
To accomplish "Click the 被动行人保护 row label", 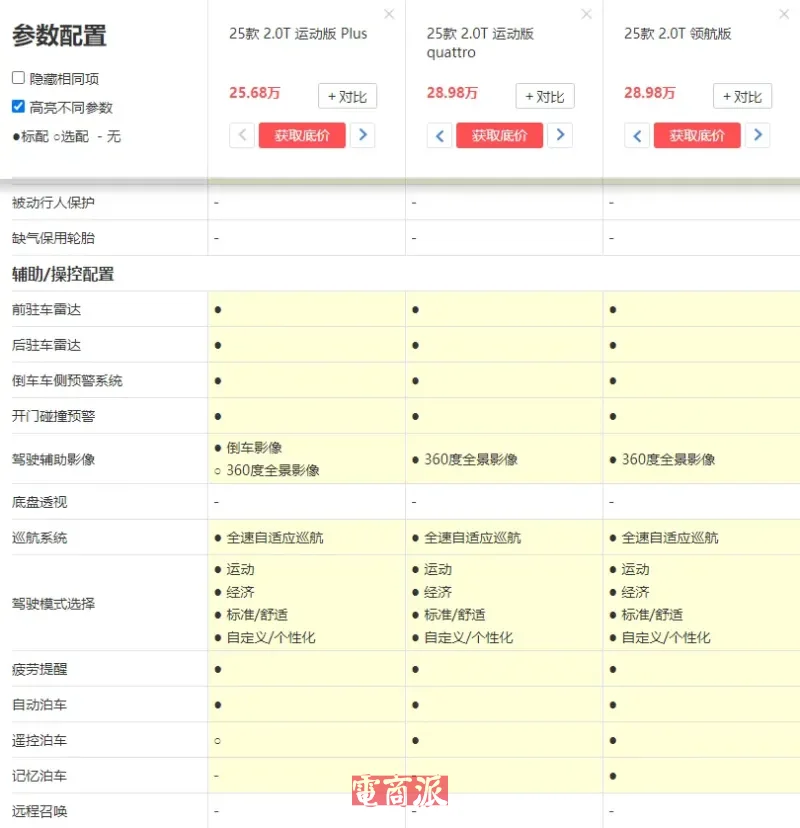I will 53,203.
